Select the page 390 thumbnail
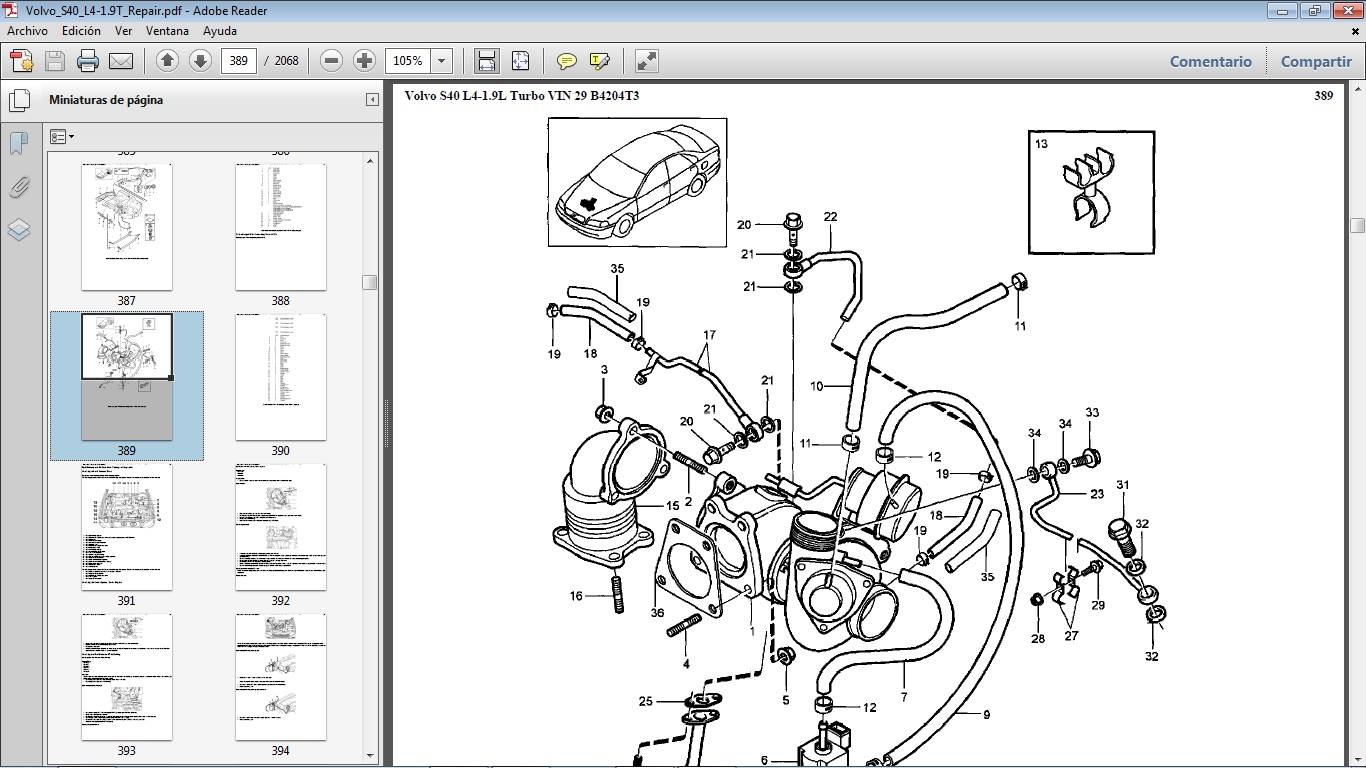The height and width of the screenshot is (768, 1366). 281,377
